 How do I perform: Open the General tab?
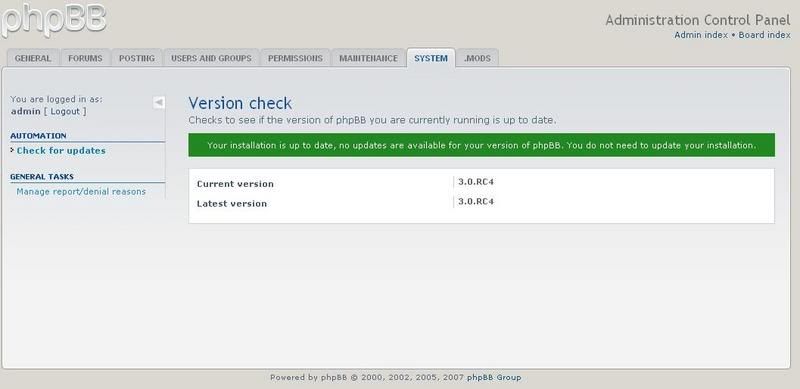point(33,58)
